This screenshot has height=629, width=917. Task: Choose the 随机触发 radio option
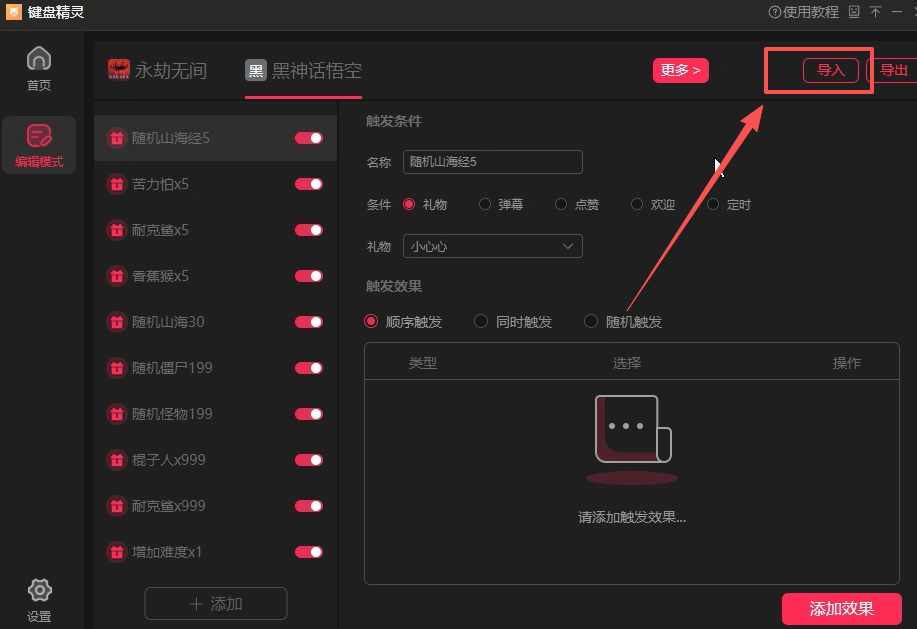pos(591,322)
